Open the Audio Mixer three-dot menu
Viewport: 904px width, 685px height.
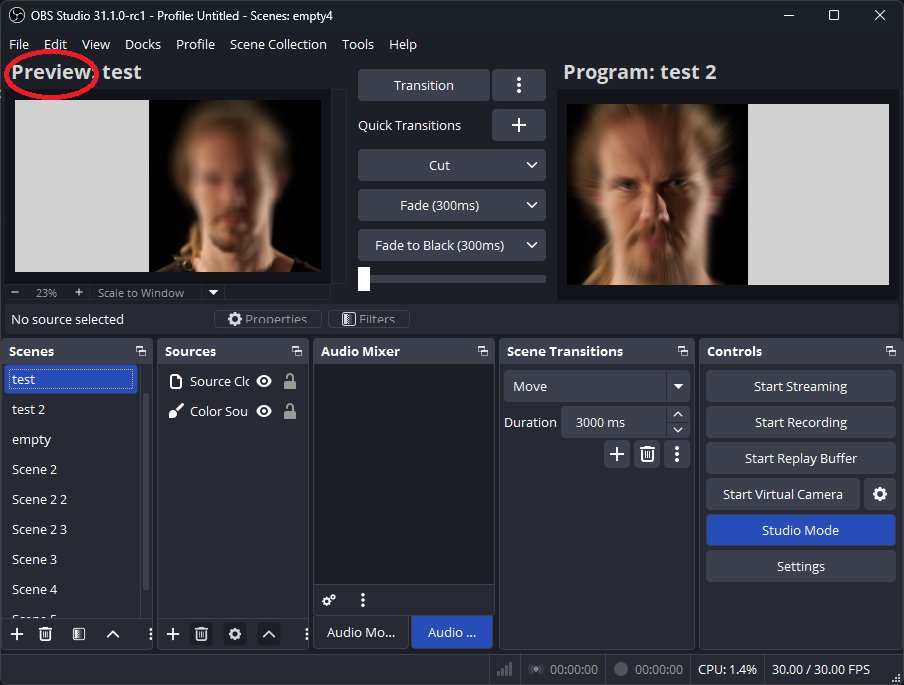(363, 600)
